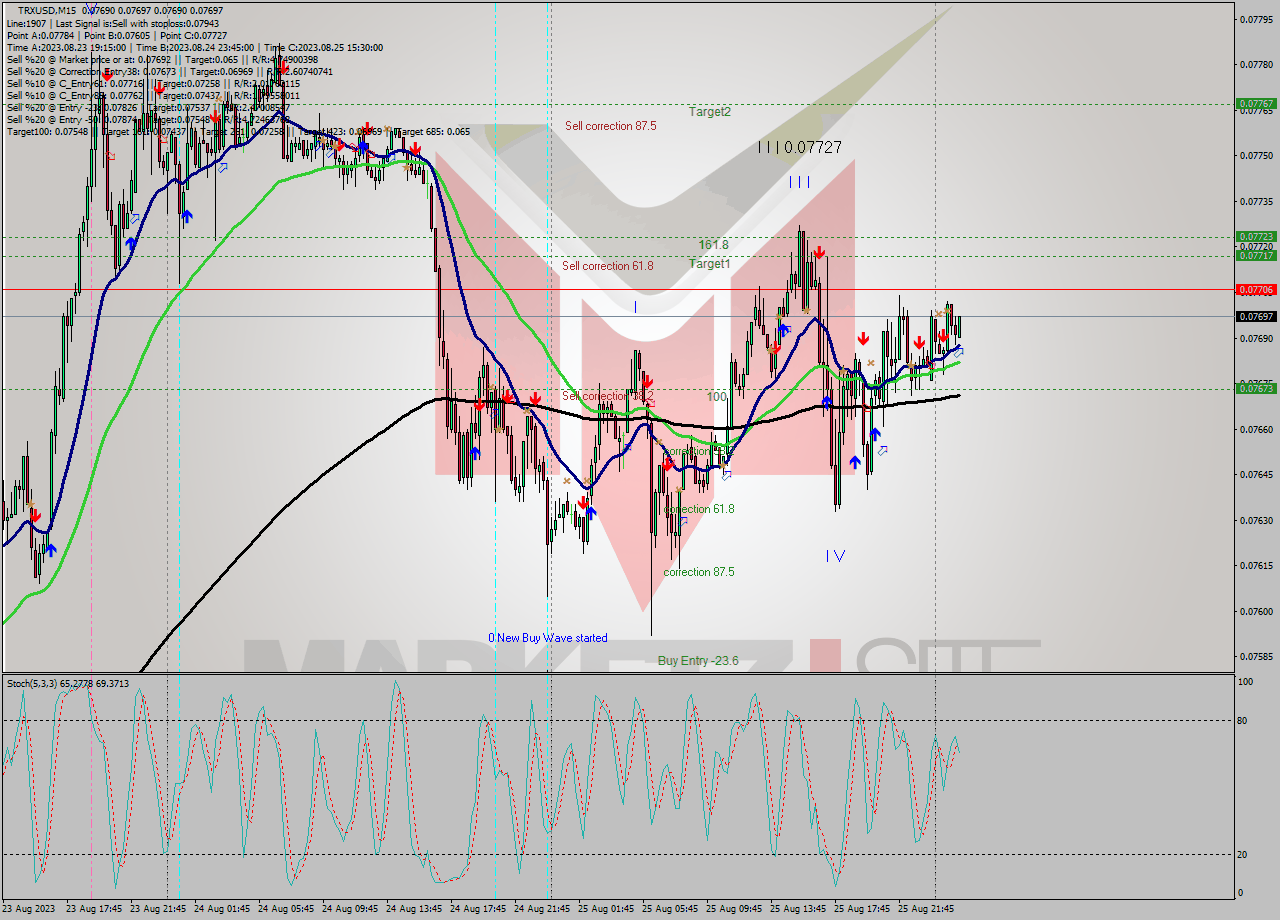Click 0.07585 on the price axis
Screen dimensions: 1280x920
pyautogui.click(x=1256, y=657)
